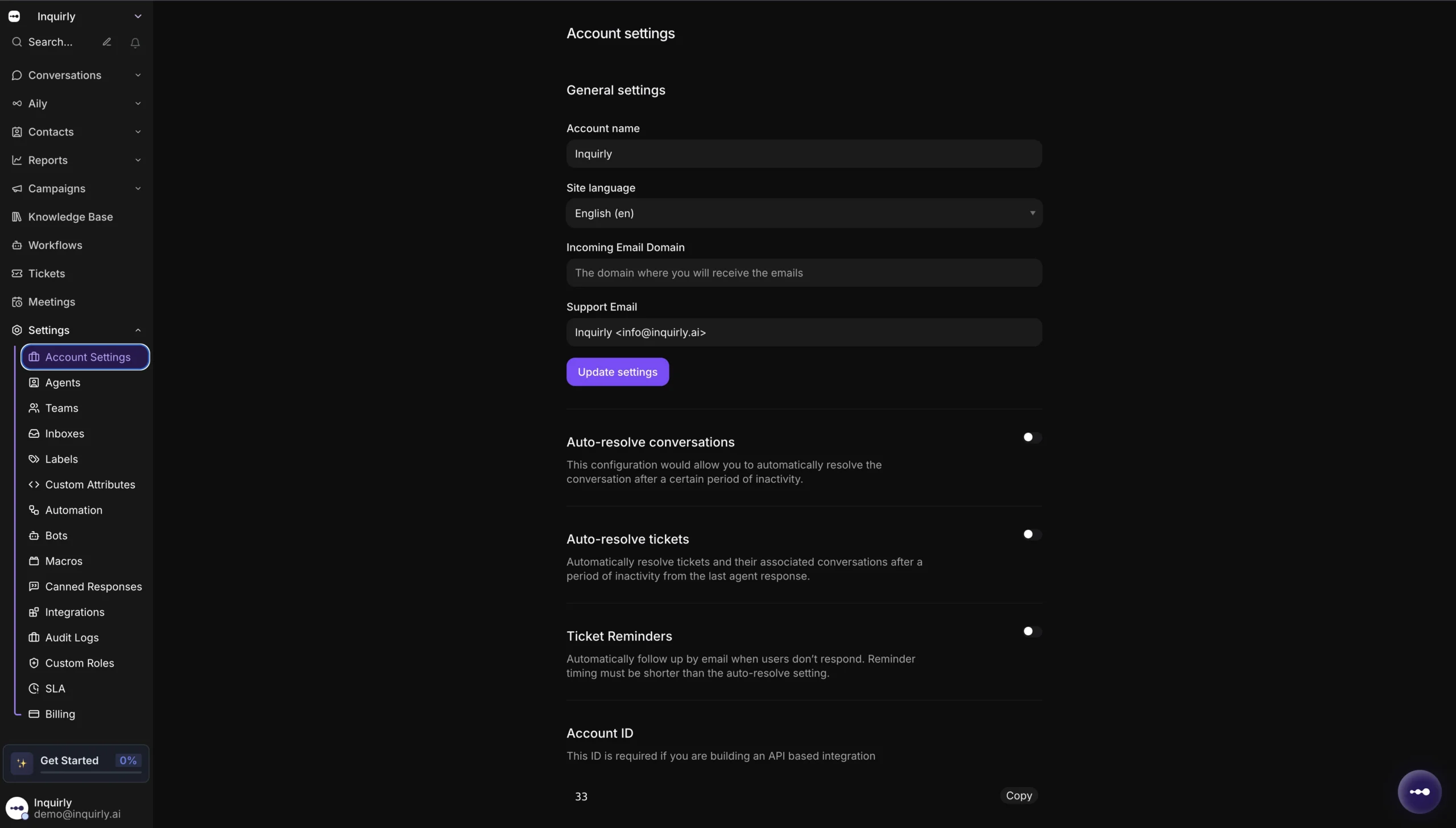This screenshot has height=828, width=1456.
Task: Click the Bots icon
Action: [x=34, y=536]
